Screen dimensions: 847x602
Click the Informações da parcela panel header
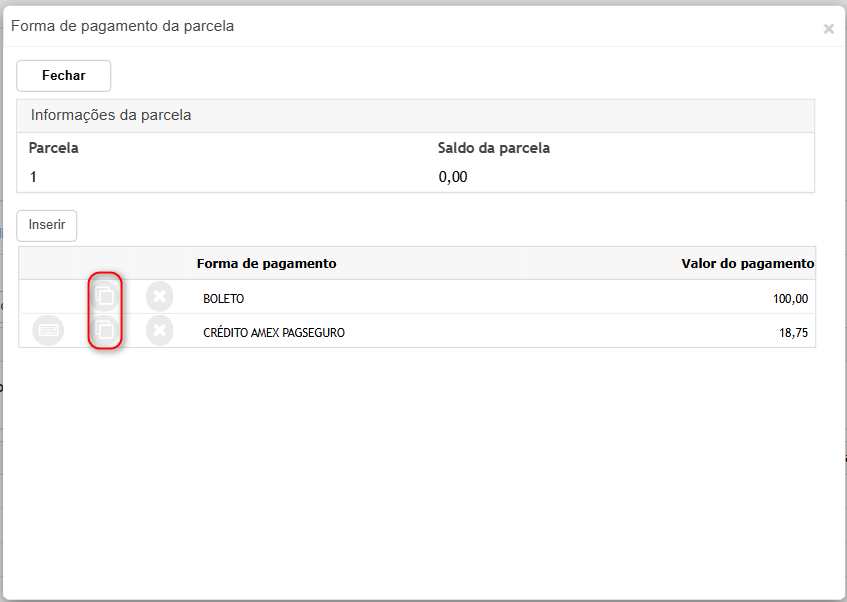coord(111,115)
